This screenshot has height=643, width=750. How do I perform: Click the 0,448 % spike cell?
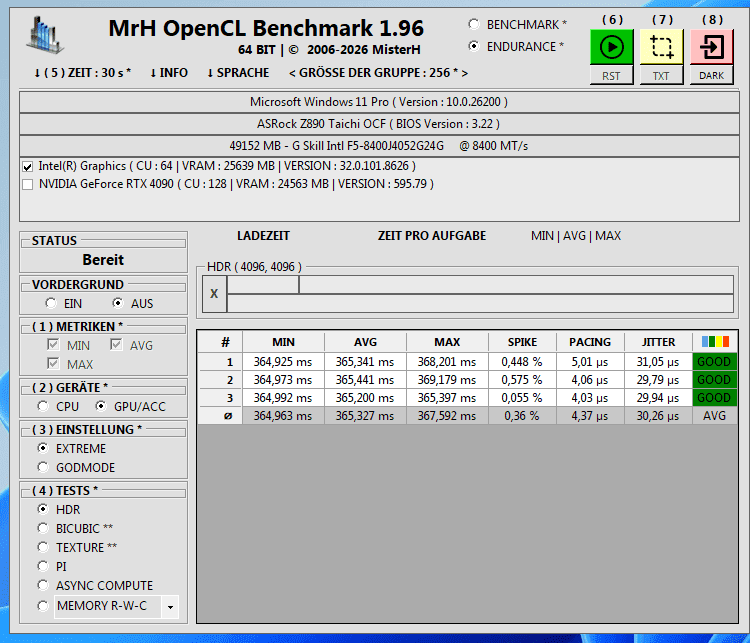(x=522, y=362)
